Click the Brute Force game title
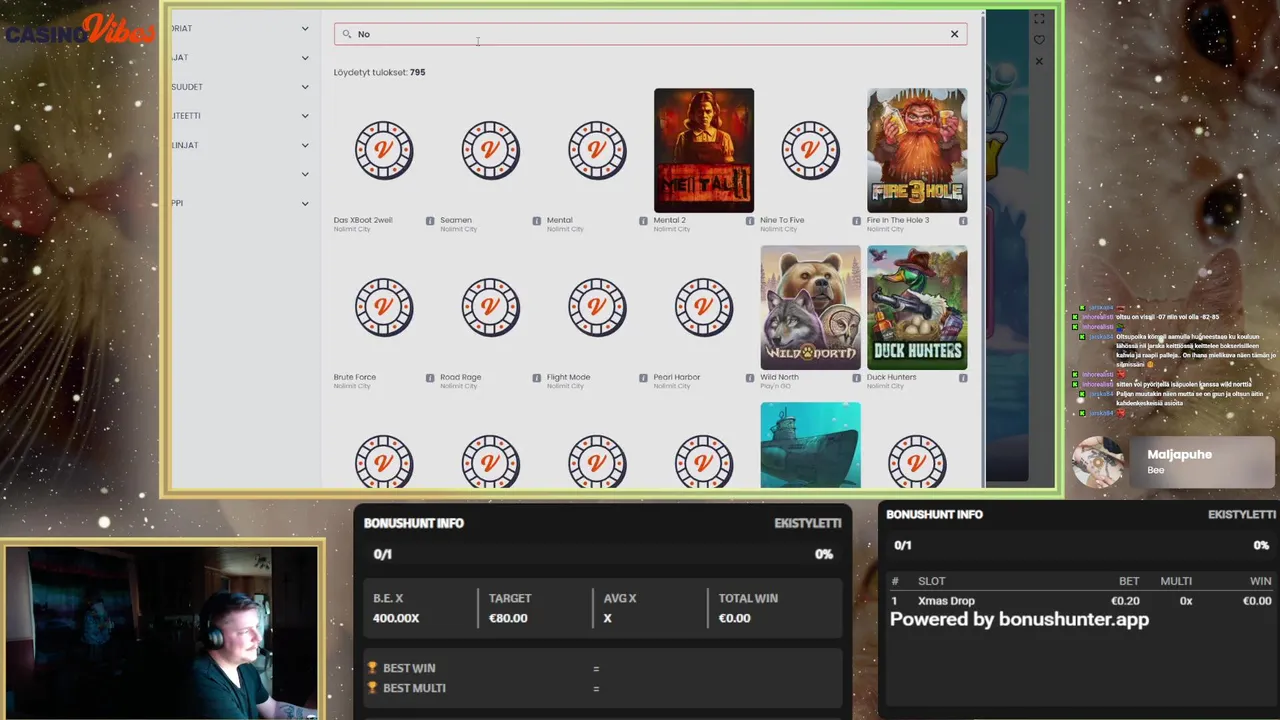1280x720 pixels. (355, 377)
